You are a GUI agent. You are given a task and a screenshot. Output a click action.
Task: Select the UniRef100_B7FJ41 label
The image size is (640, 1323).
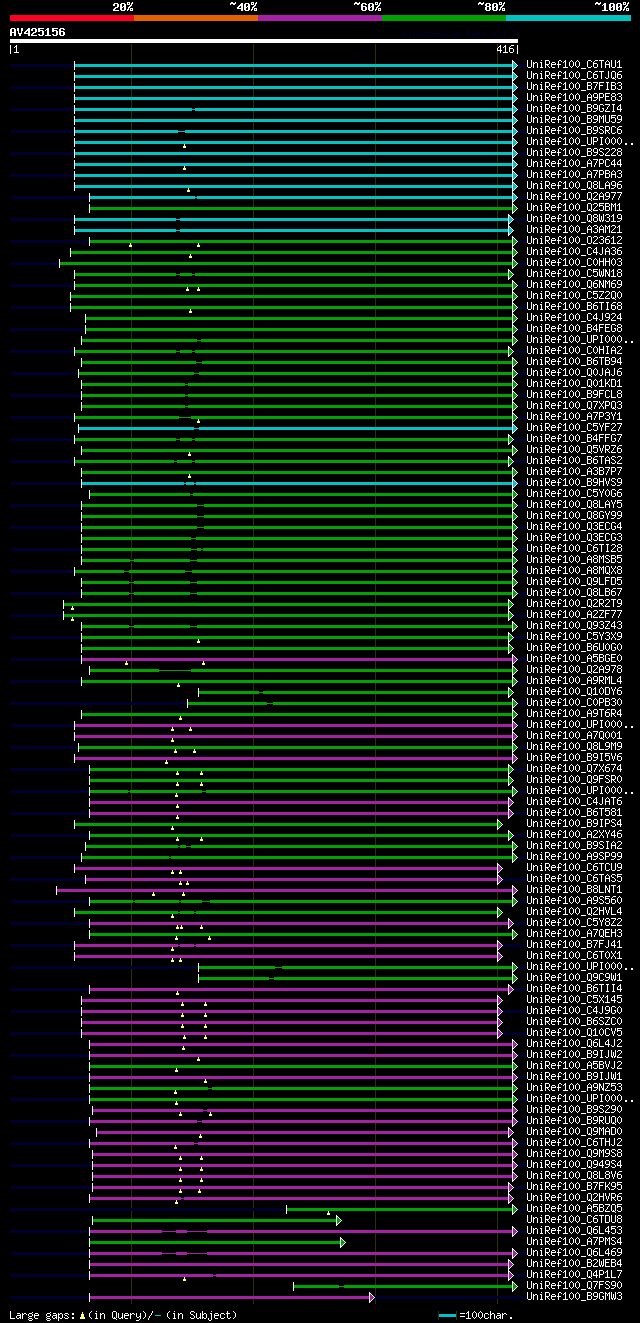click(x=574, y=944)
